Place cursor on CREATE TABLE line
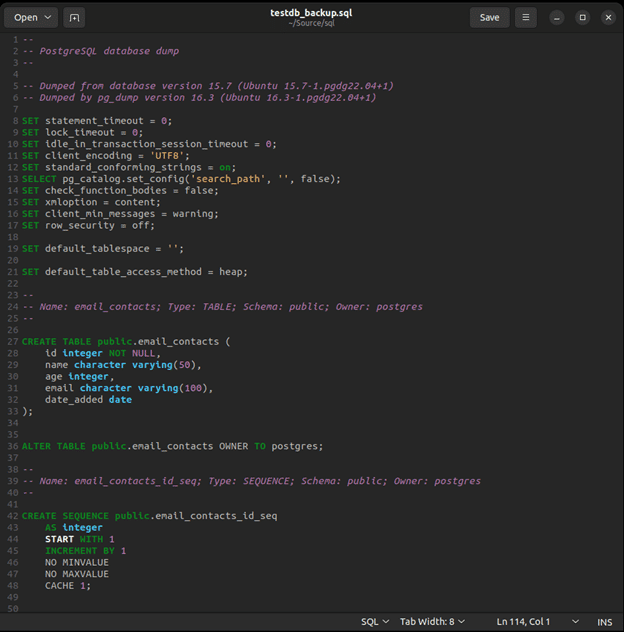Screen dimensions: 624x632 point(125,342)
